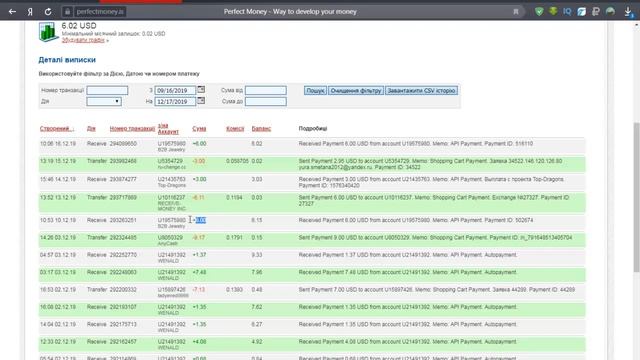
Task: Sort by the "Баланс" column header
Action: [x=261, y=129]
